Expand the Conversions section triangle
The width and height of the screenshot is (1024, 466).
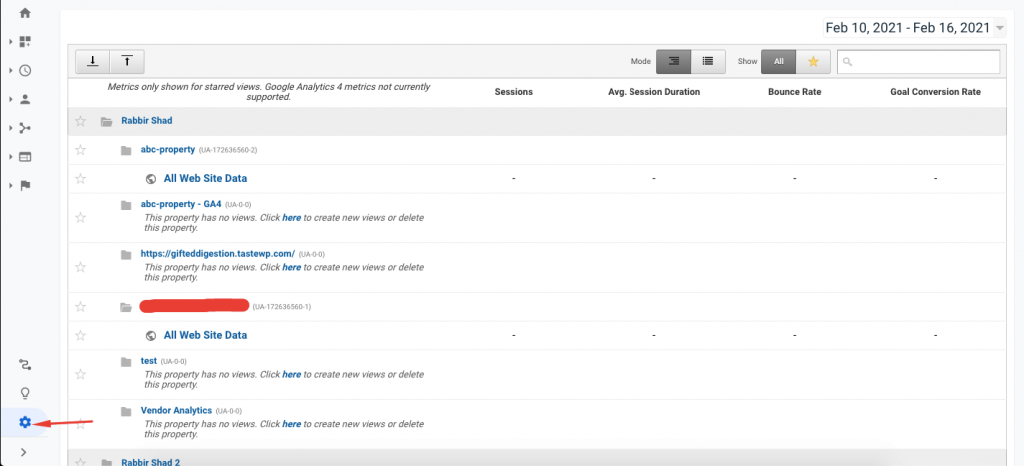11,185
